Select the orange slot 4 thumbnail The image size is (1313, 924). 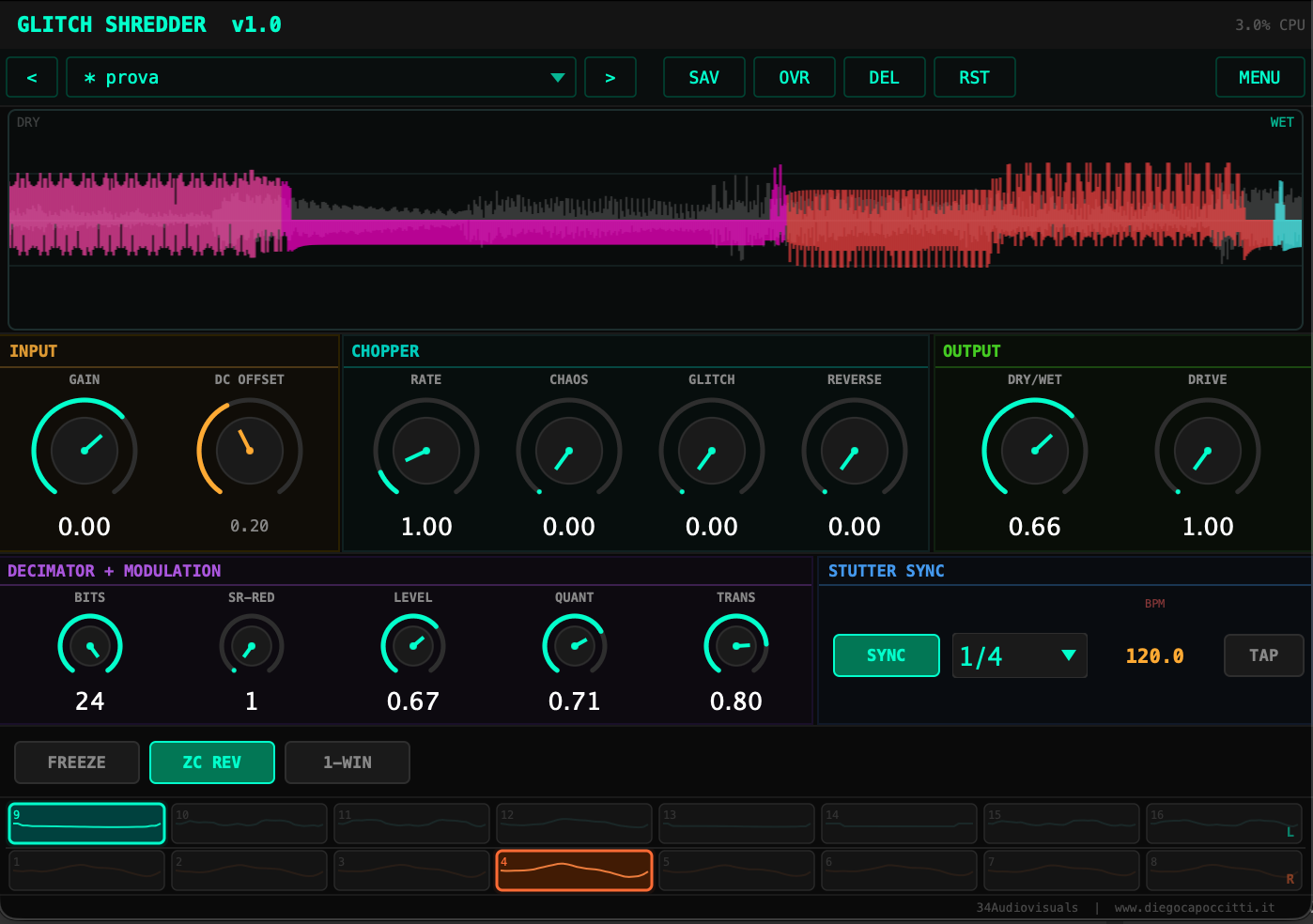point(574,870)
